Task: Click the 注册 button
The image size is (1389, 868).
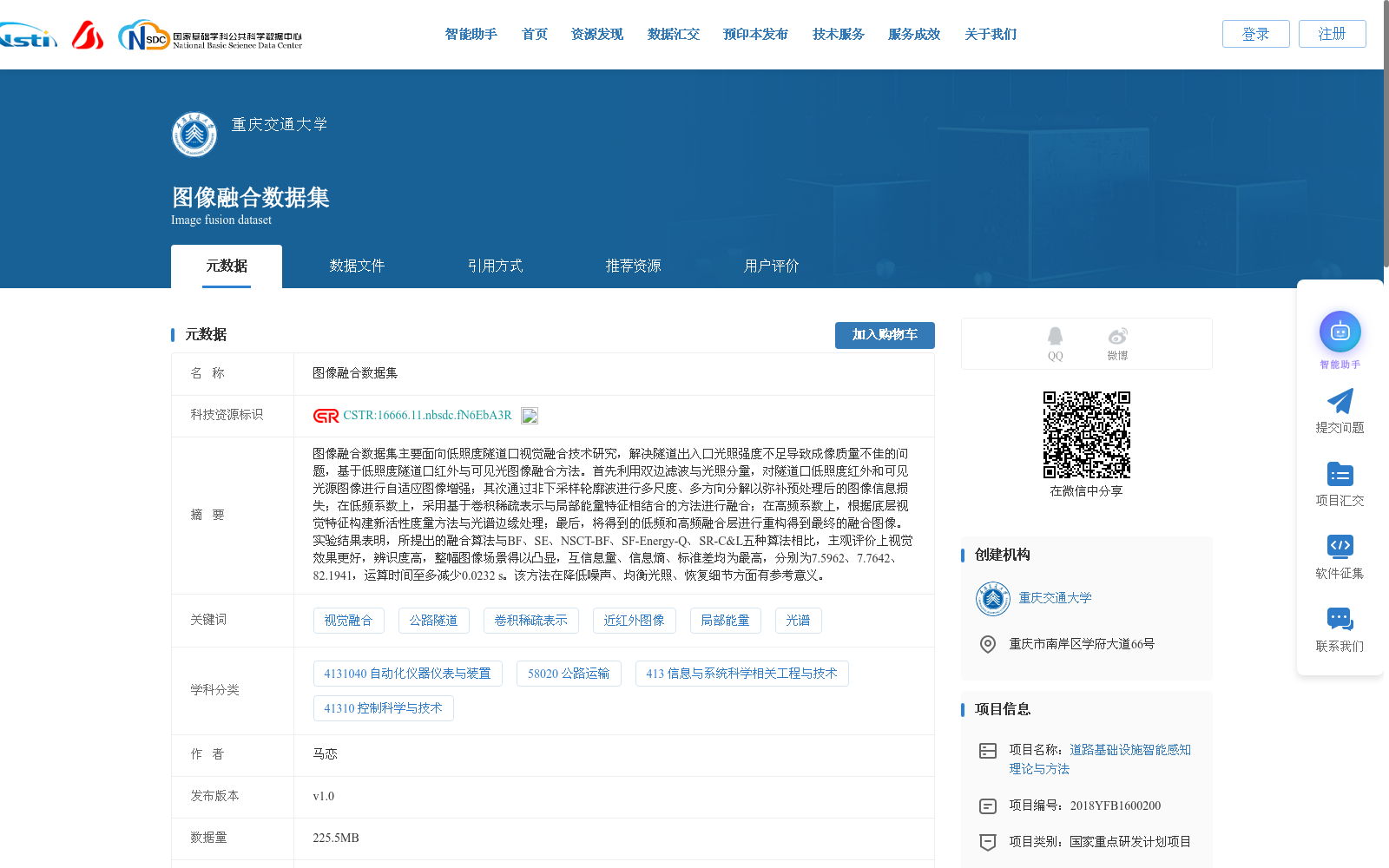Action: click(1332, 34)
